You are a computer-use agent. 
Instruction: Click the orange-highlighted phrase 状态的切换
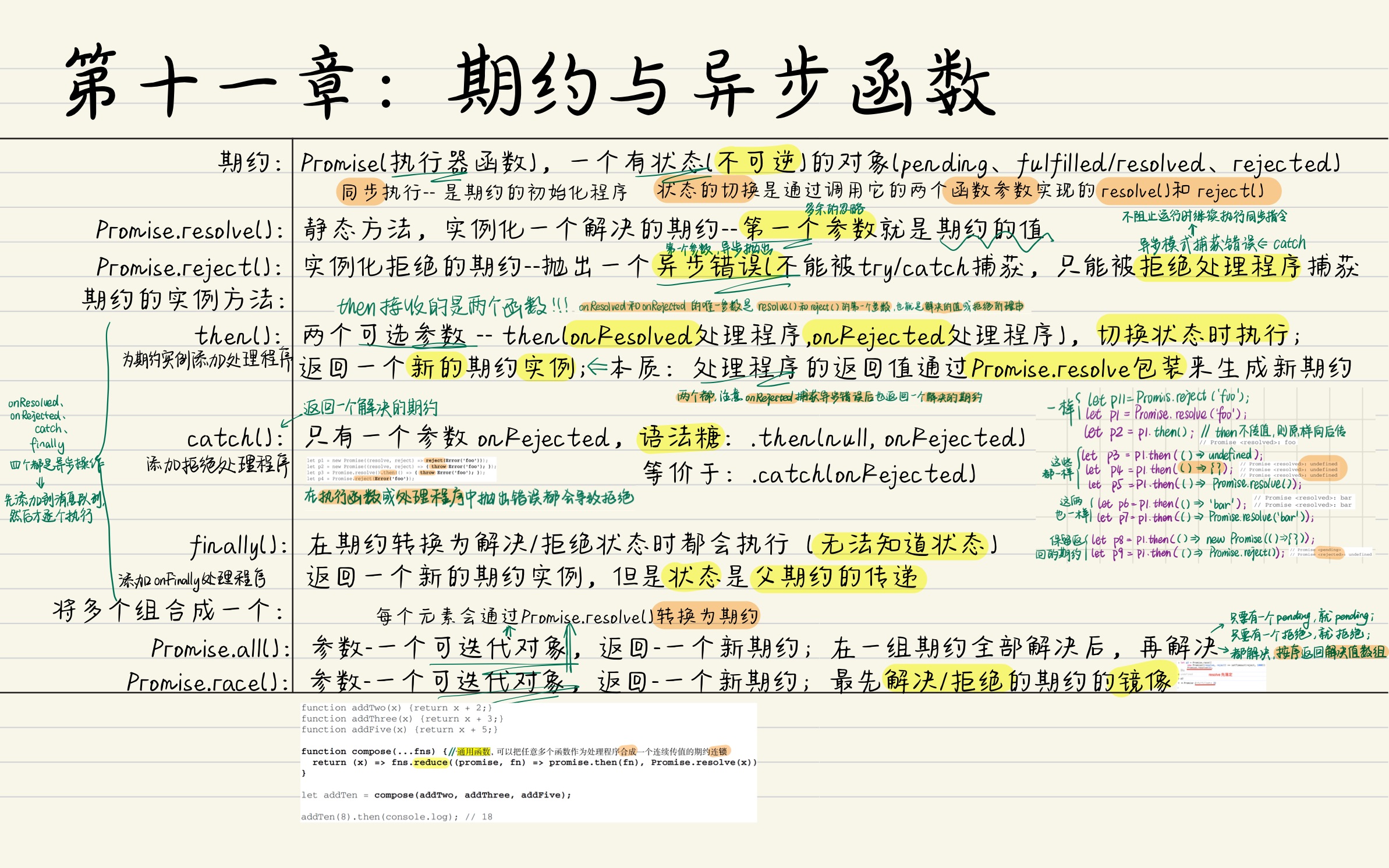click(707, 190)
